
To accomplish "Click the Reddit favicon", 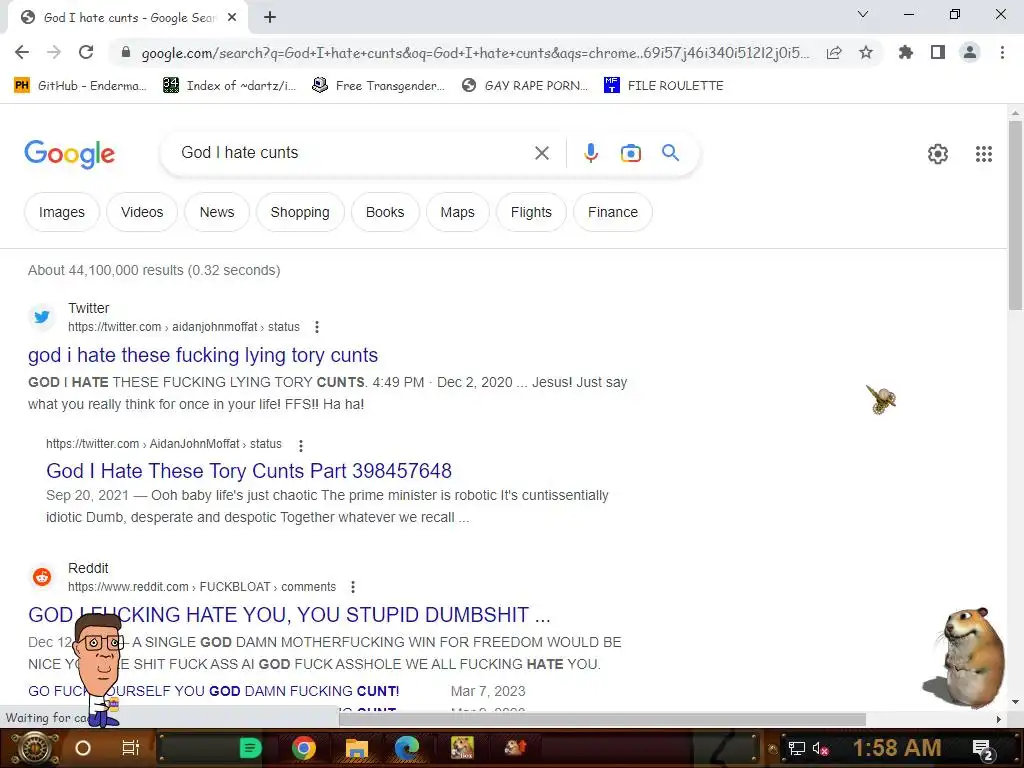I will [42, 577].
